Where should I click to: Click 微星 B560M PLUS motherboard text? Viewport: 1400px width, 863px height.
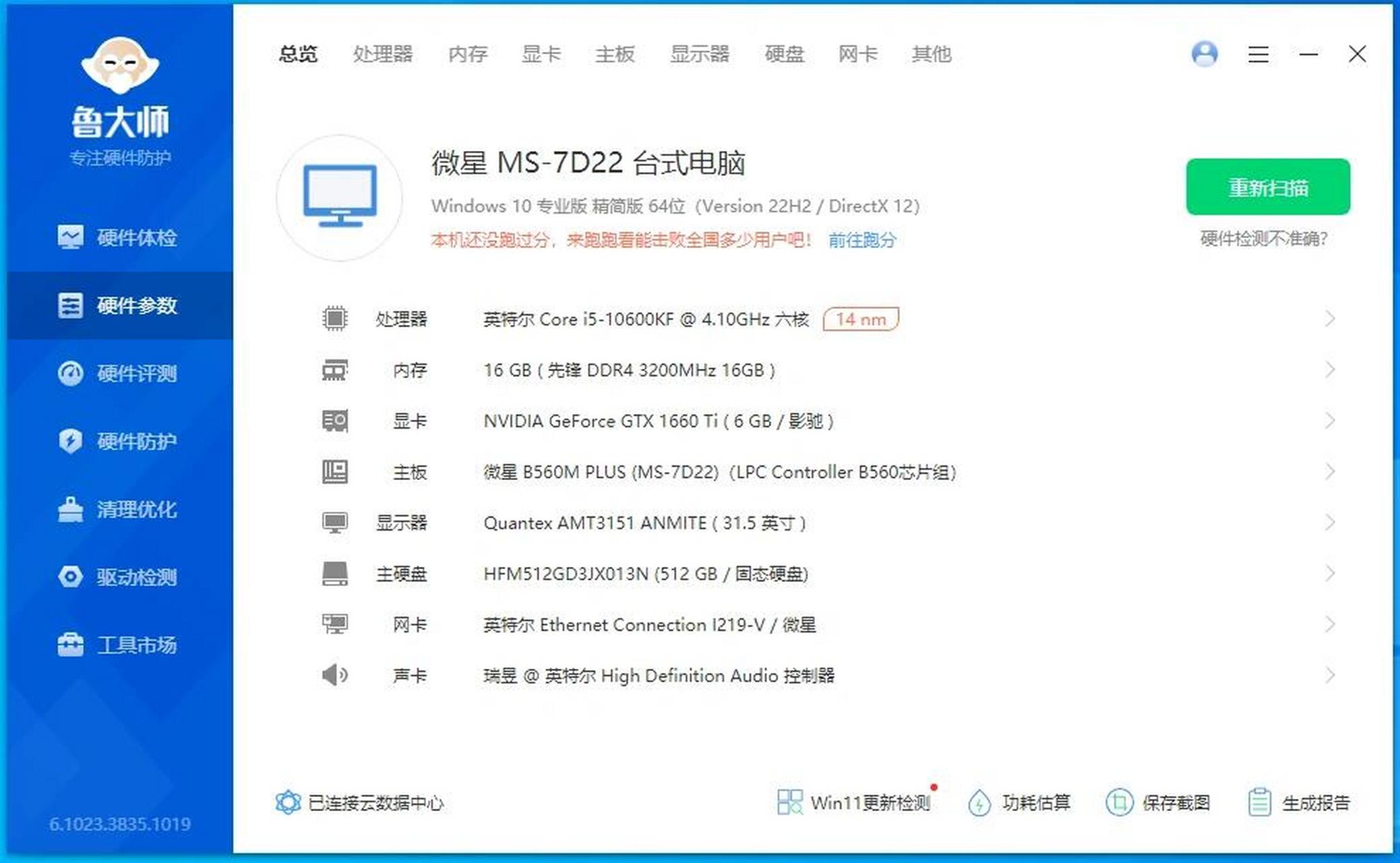point(719,472)
